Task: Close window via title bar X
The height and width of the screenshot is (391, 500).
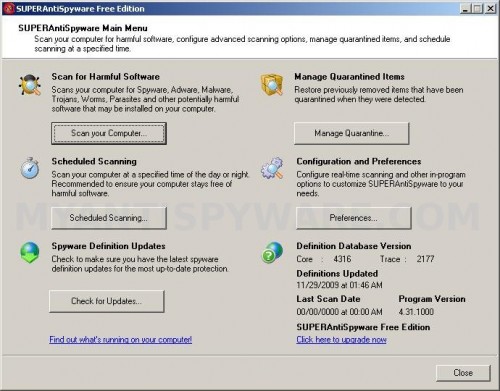Action: (490, 9)
